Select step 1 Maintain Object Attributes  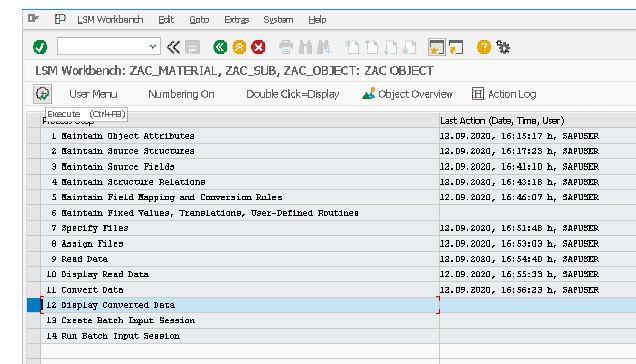click(240, 136)
